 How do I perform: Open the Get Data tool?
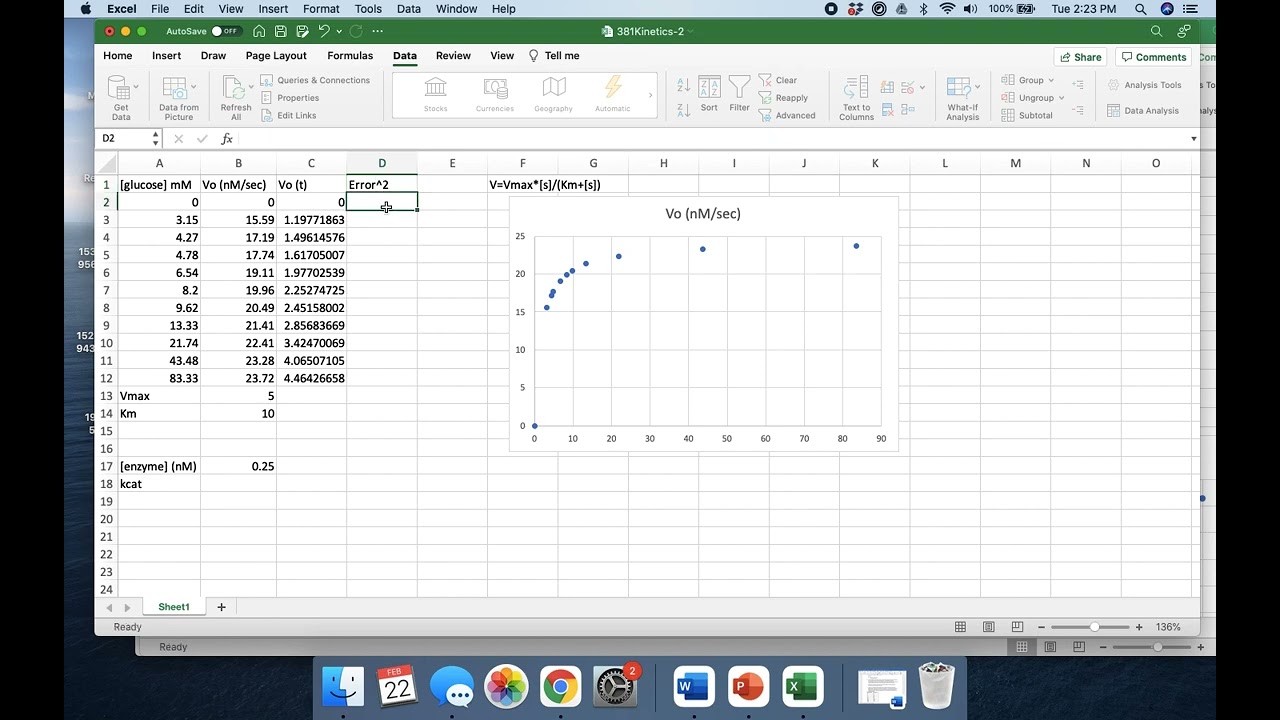click(x=121, y=97)
